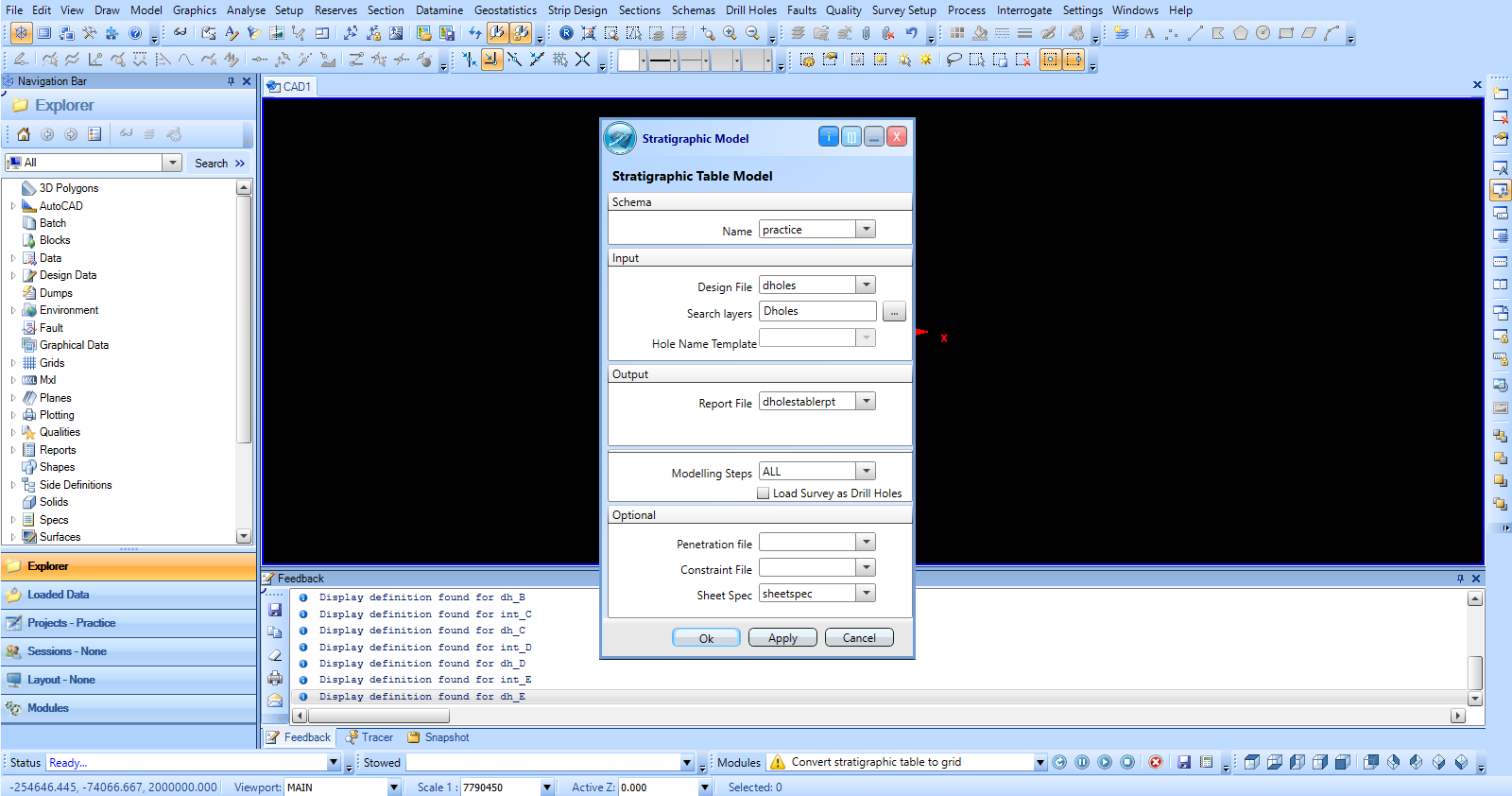Viewport: 1512px width, 796px height.
Task: Click the save icon in Feedback panel
Action: [275, 610]
